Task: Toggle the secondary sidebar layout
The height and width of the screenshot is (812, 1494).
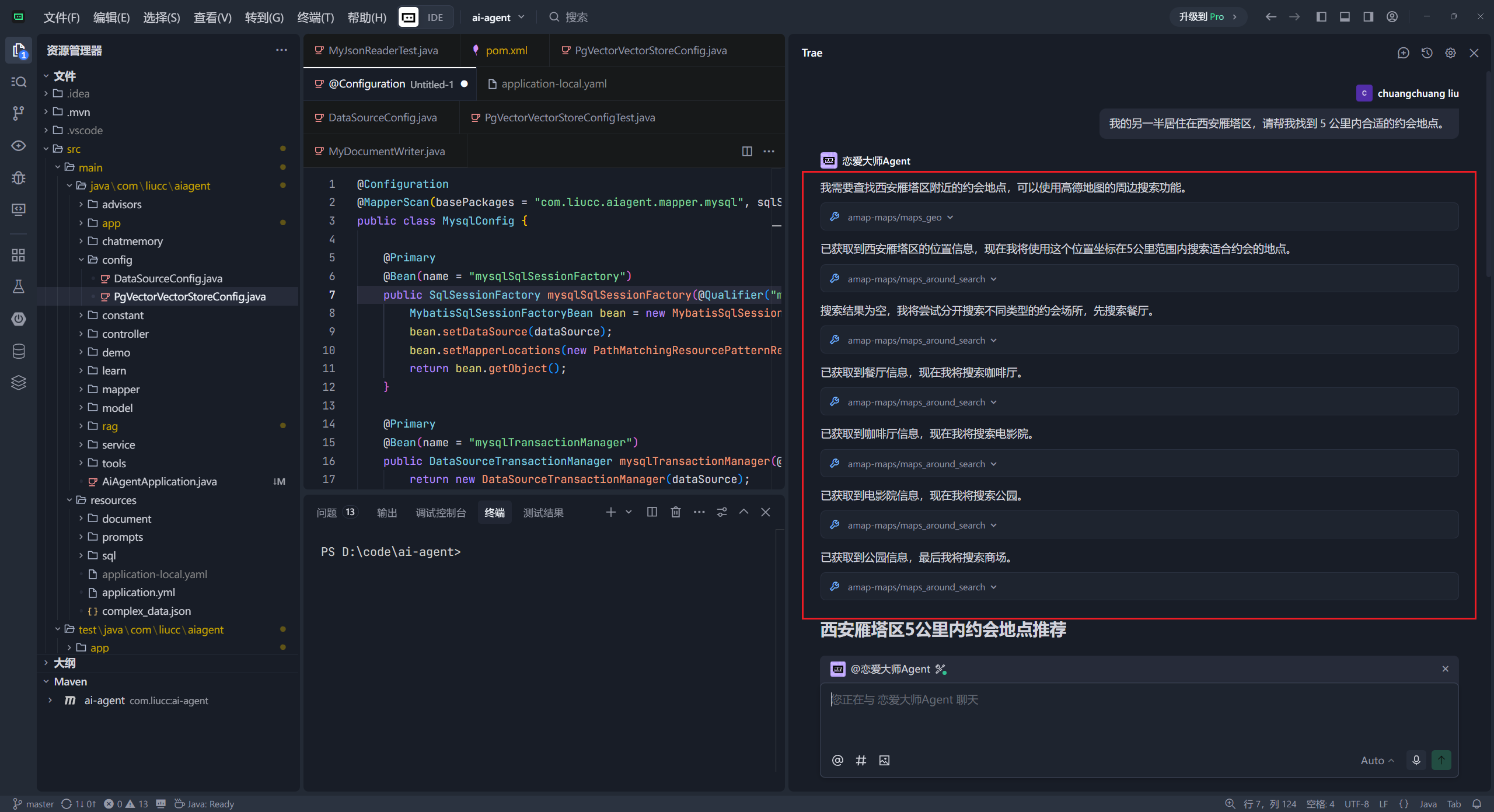Action: (x=1369, y=17)
